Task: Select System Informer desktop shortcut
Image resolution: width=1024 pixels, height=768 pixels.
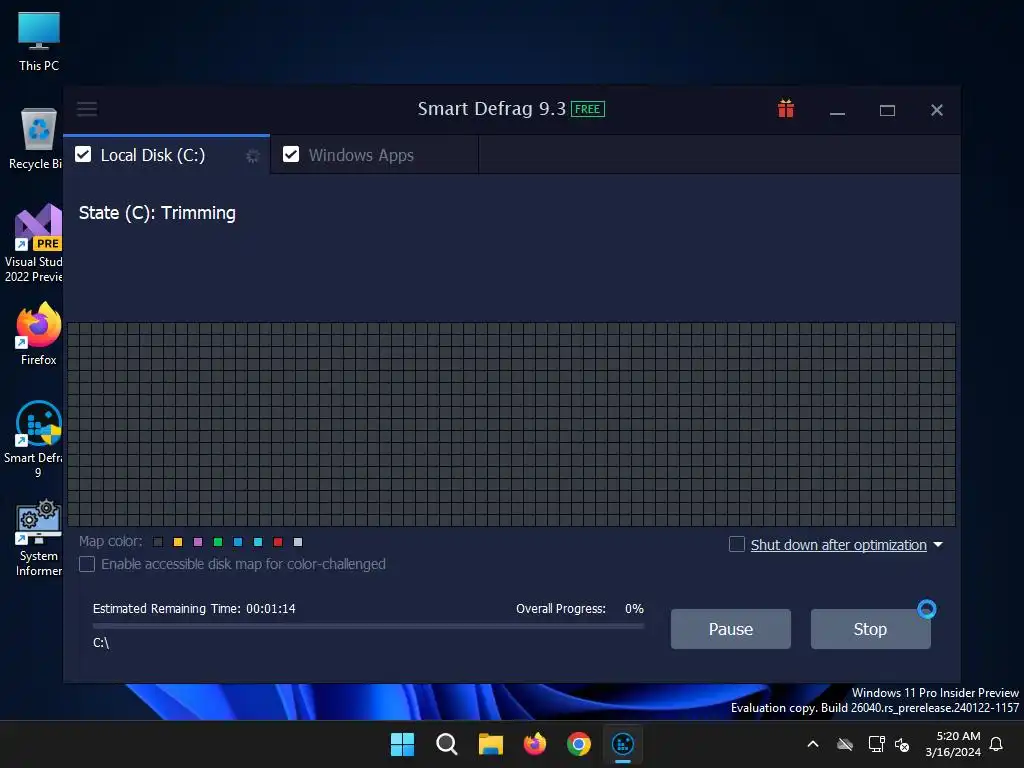Action: pos(38,538)
